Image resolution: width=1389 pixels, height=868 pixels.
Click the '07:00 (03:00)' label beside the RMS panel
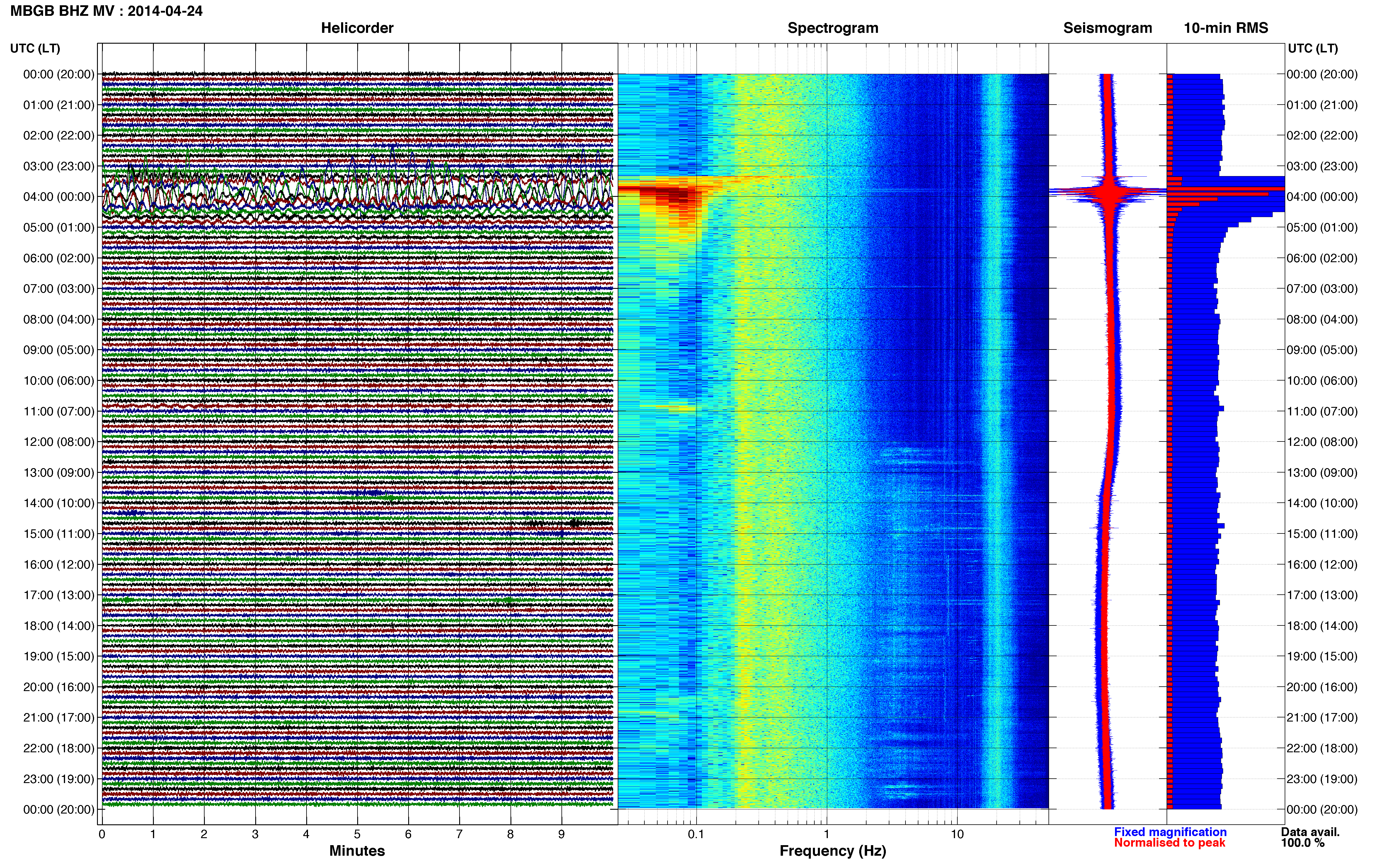click(x=1322, y=289)
